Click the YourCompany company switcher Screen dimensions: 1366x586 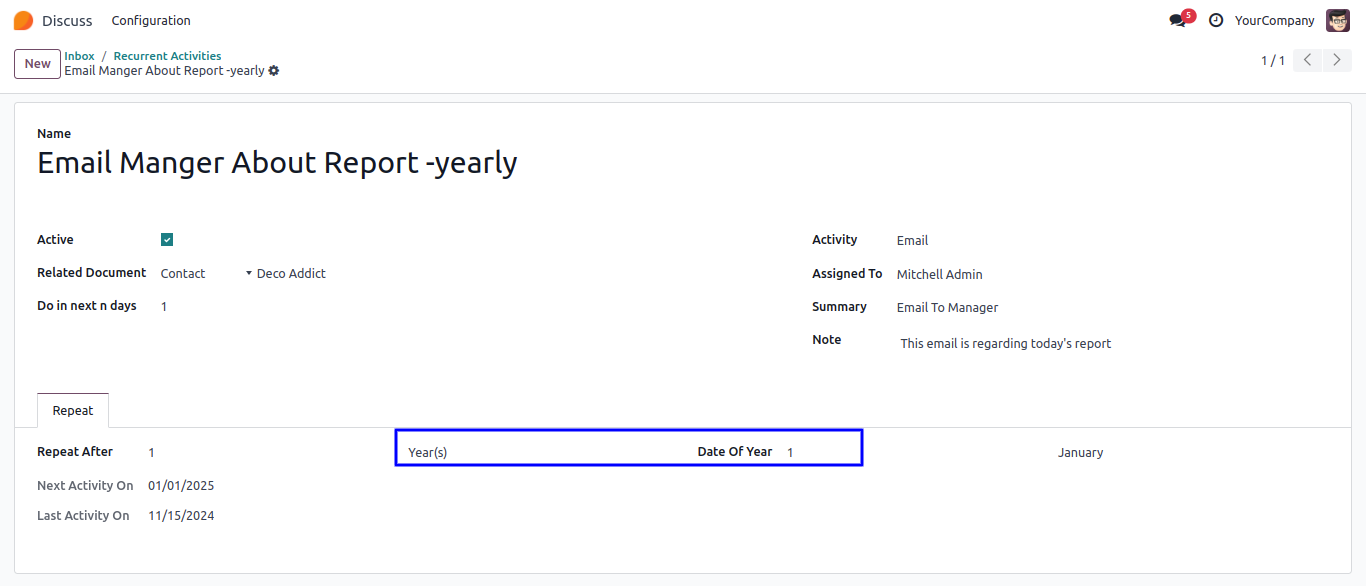point(1274,20)
